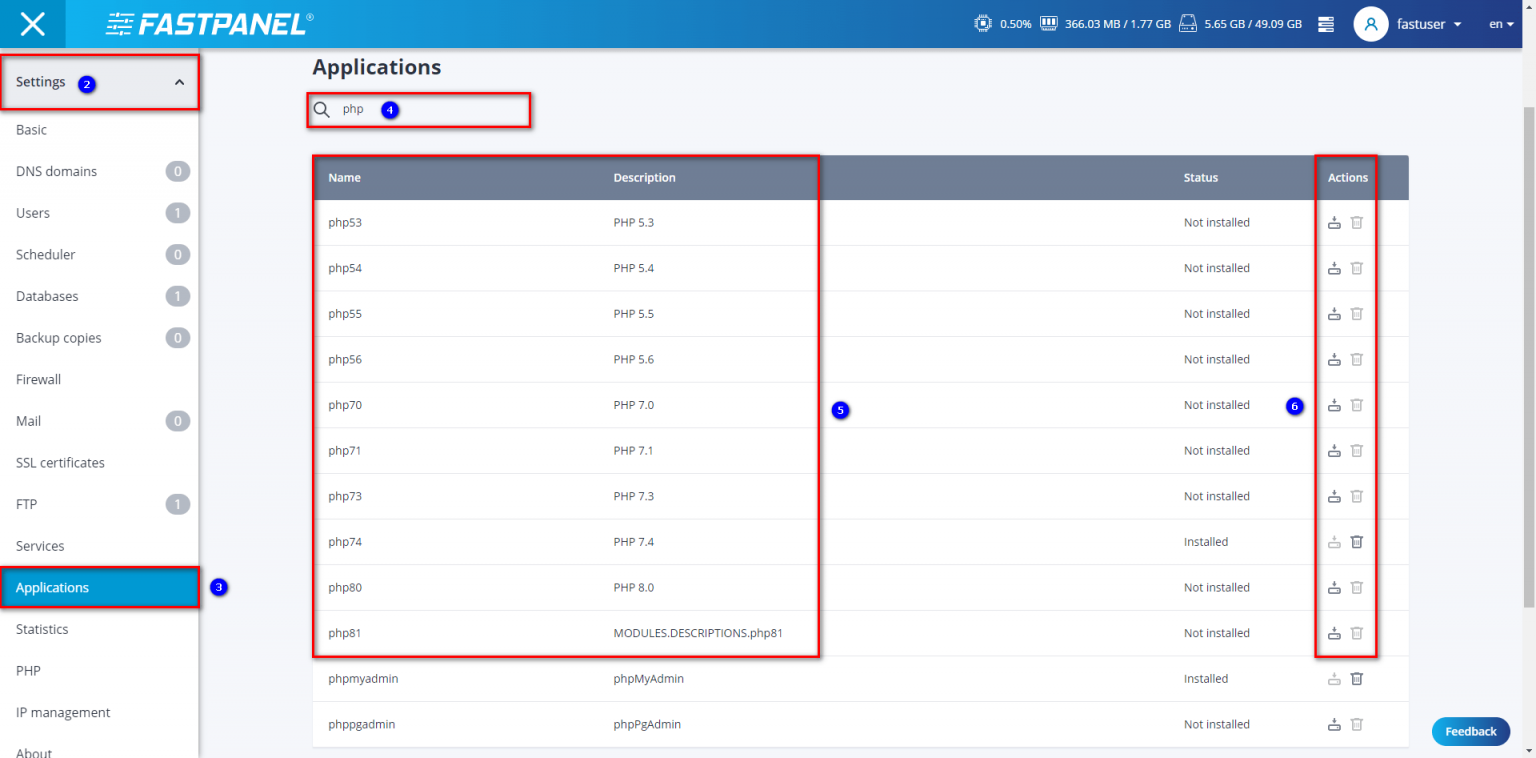This screenshot has width=1536, height=758.
Task: Open Basic settings in sidebar
Action: tap(99, 130)
